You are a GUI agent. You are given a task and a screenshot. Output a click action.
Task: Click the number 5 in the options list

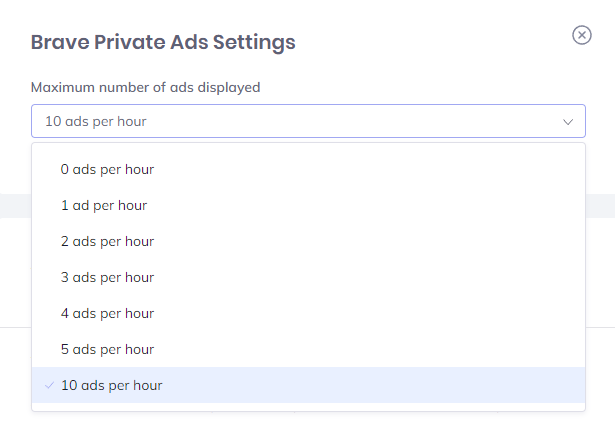(x=65, y=349)
